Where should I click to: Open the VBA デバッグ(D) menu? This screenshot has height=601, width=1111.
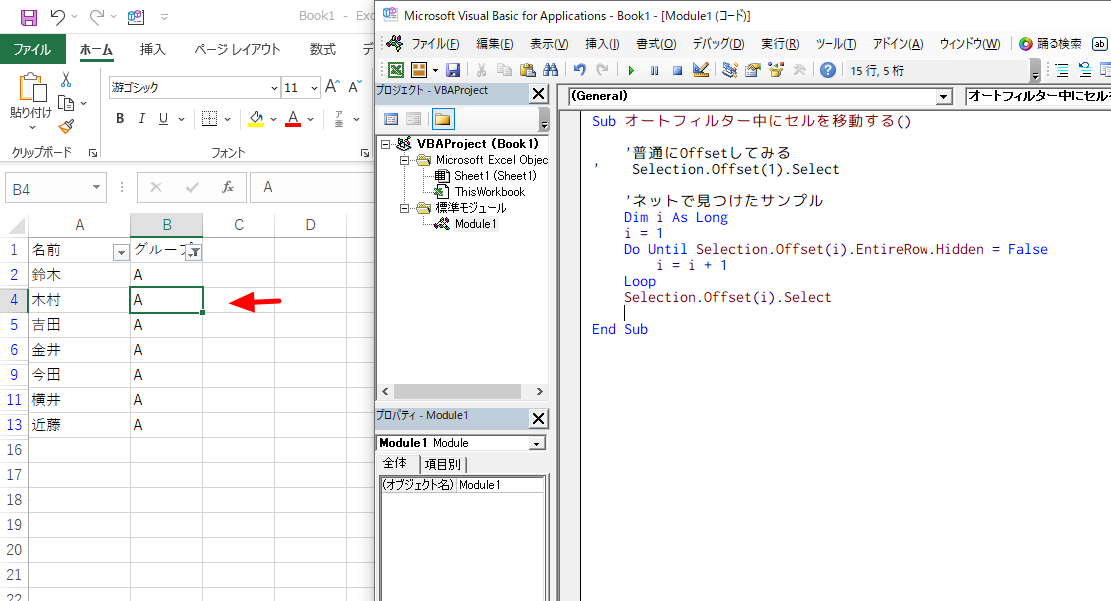click(718, 44)
